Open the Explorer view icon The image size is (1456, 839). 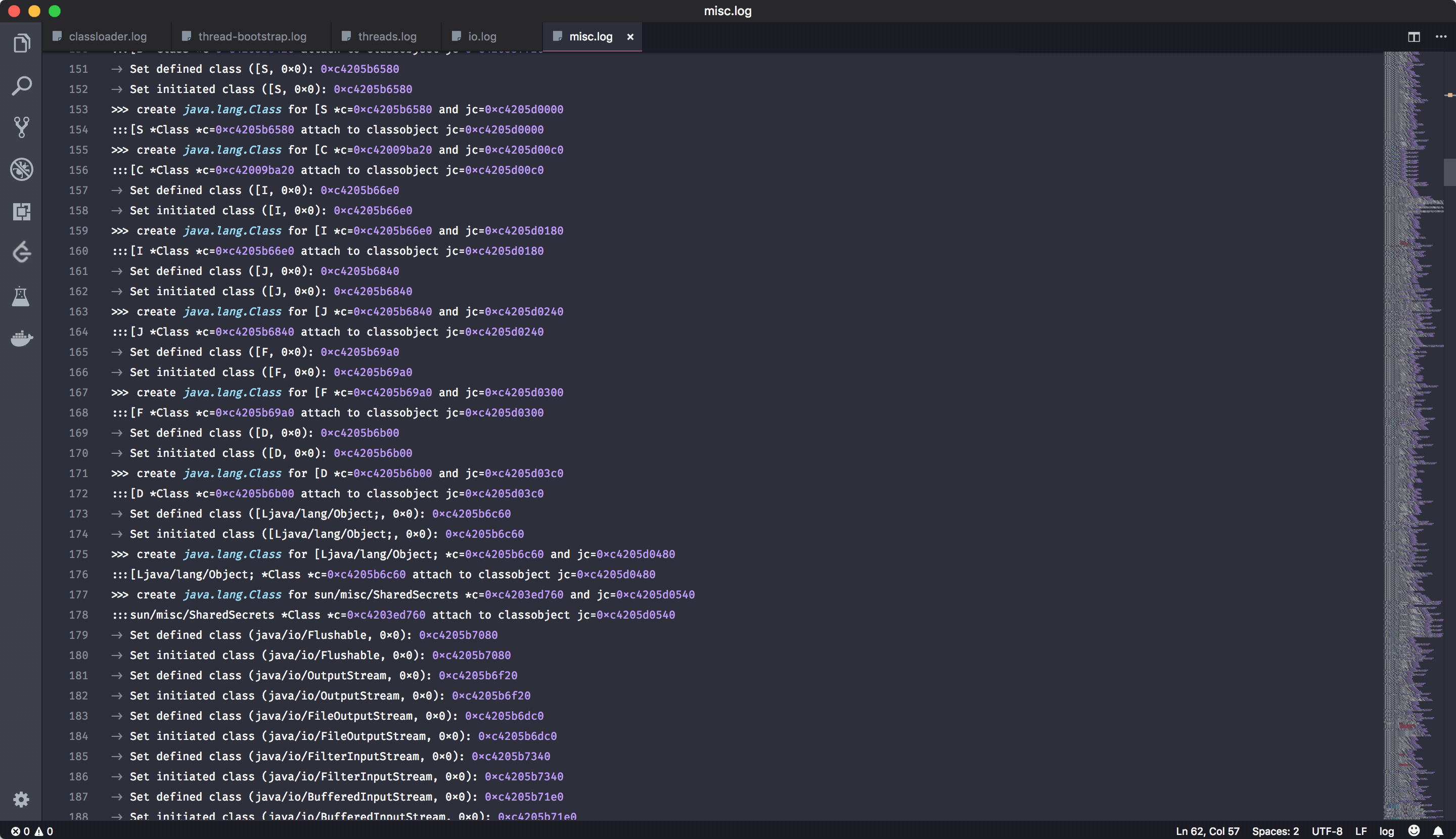[x=21, y=44]
